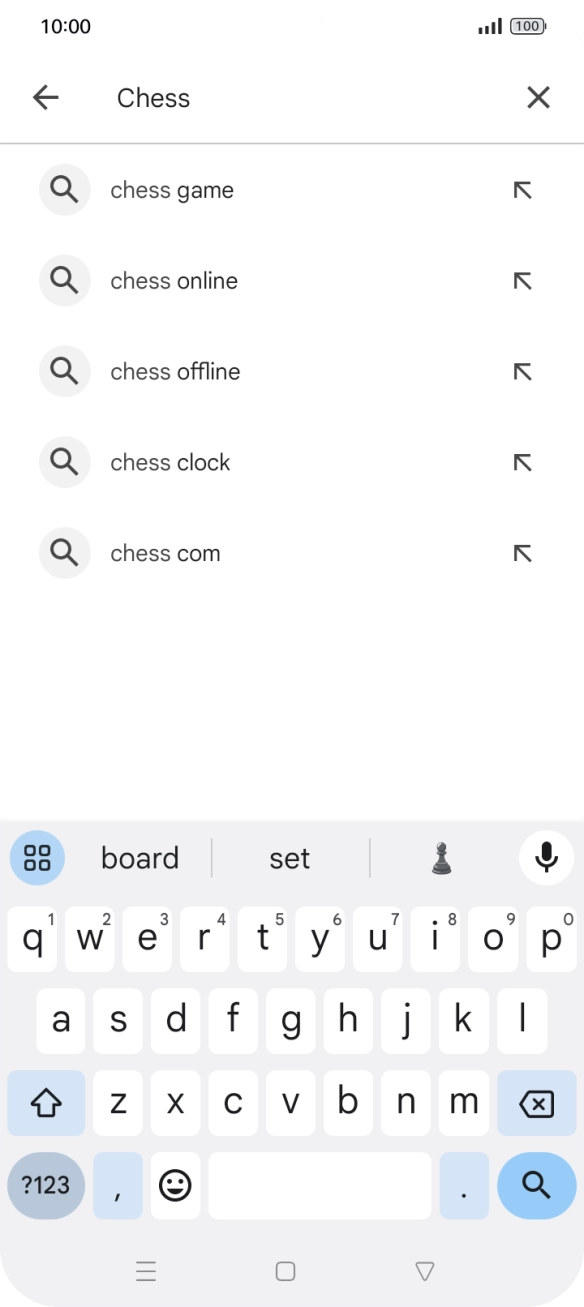Tap the Chess text in the search field
Screen dimensions: 584x1307
tap(153, 97)
